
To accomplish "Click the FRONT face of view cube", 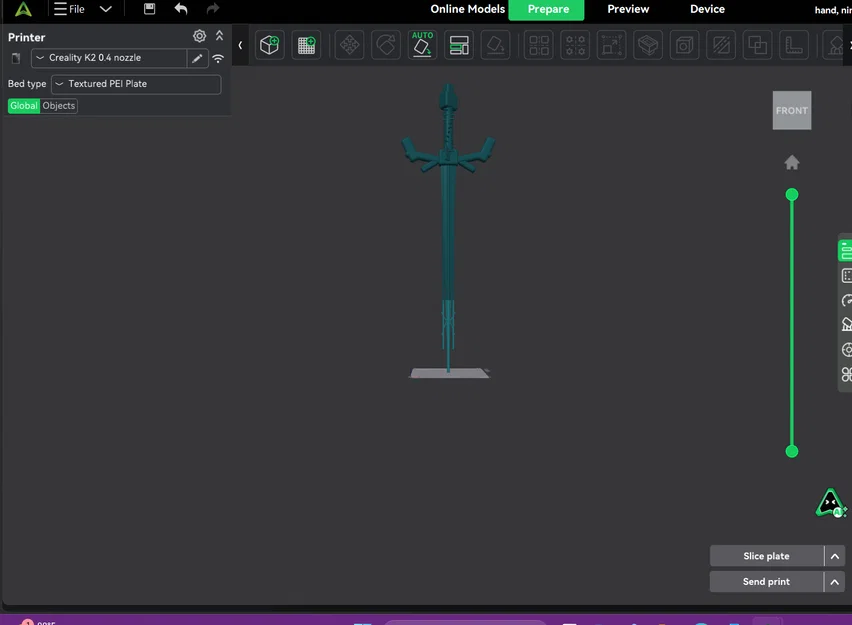I will point(792,110).
